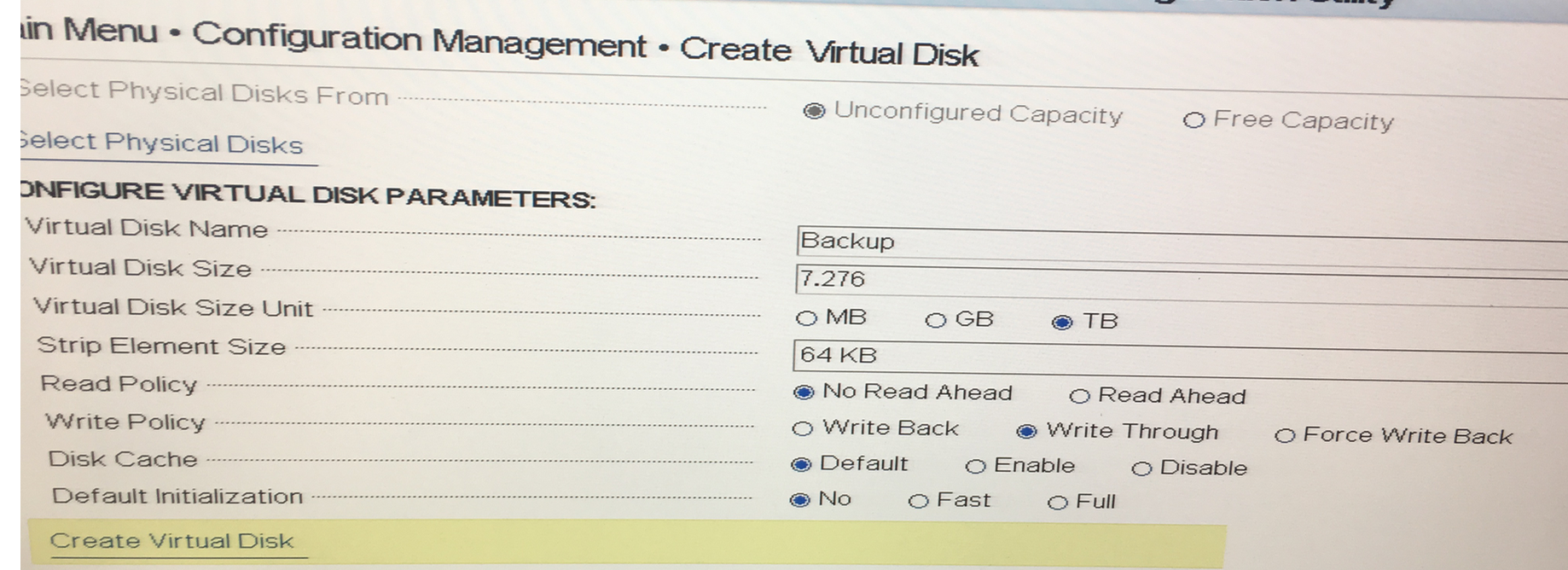Click Create Virtual Disk link
The image size is (1568, 570).
point(171,541)
